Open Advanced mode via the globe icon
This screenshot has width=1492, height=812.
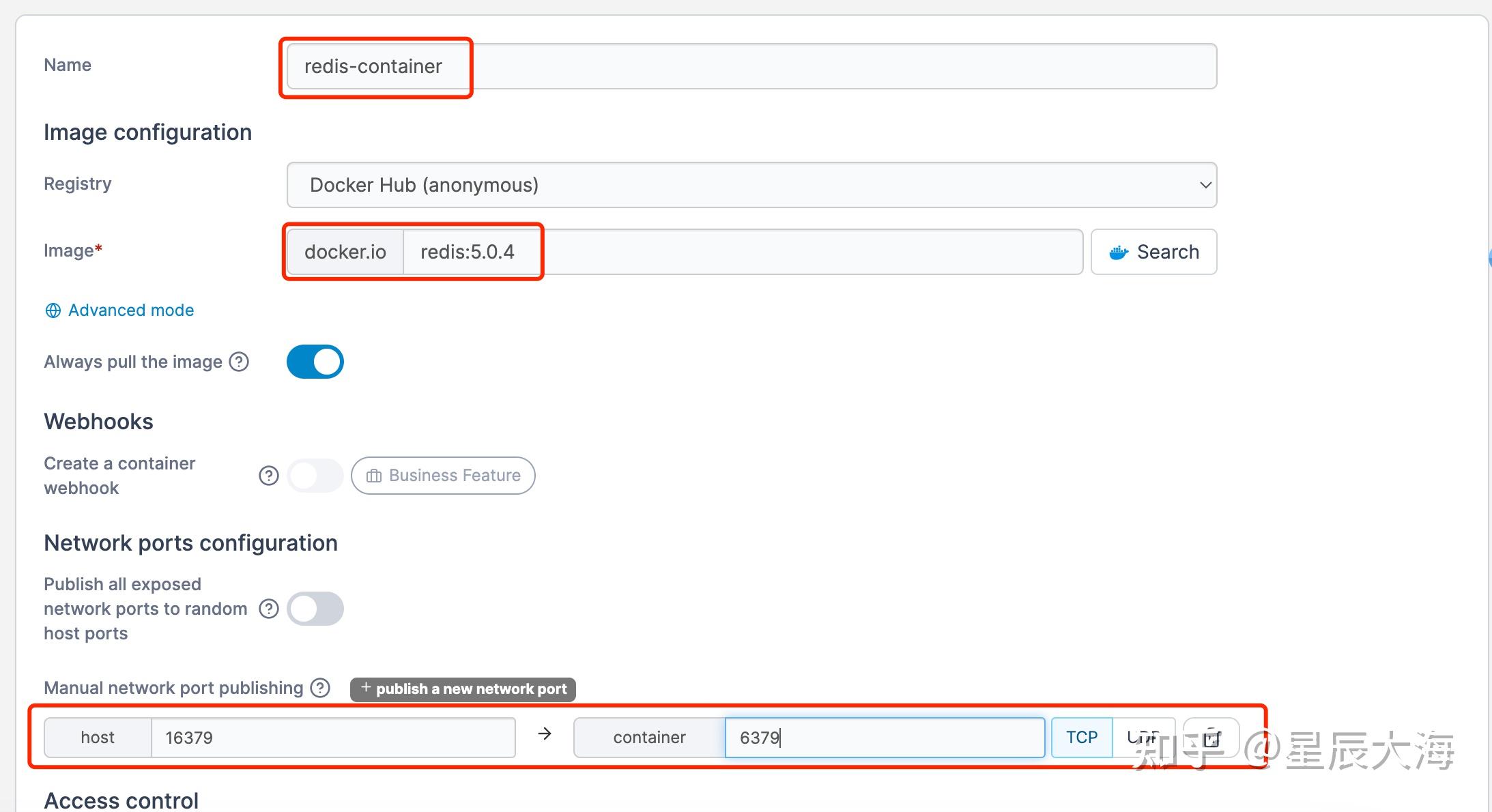coord(53,310)
